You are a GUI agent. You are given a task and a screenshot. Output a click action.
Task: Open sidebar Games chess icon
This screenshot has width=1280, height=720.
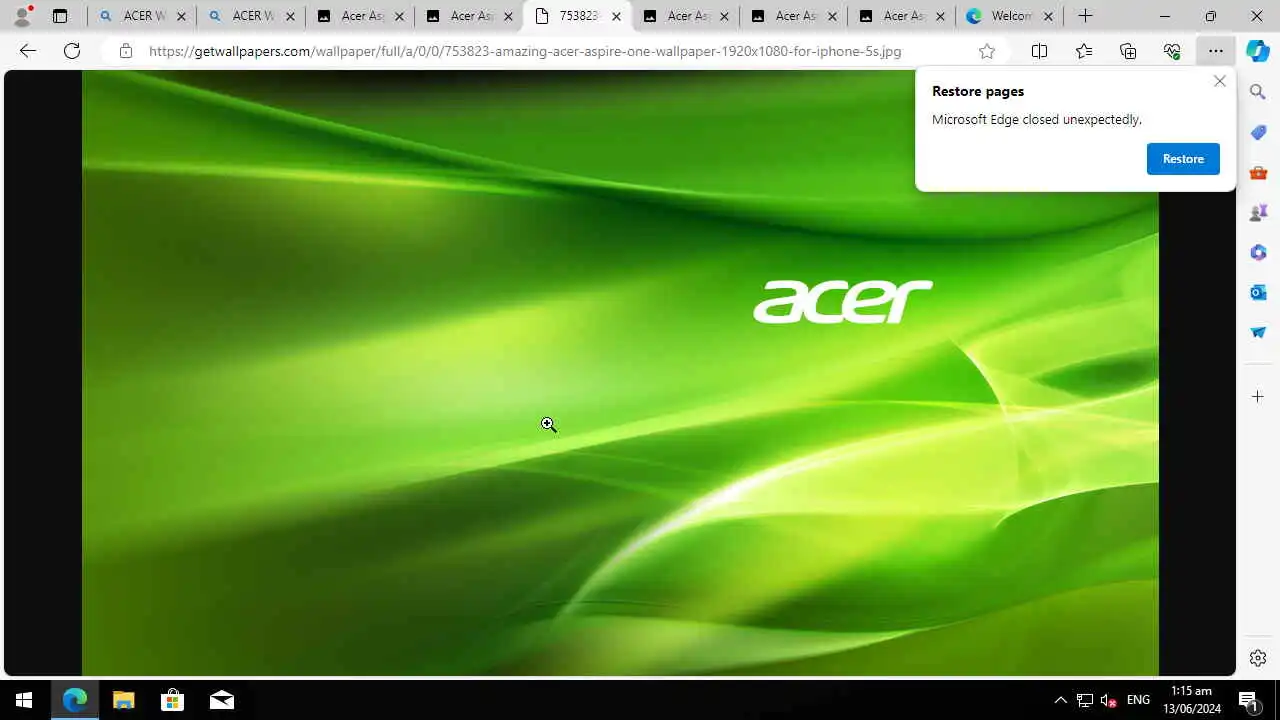coord(1258,212)
